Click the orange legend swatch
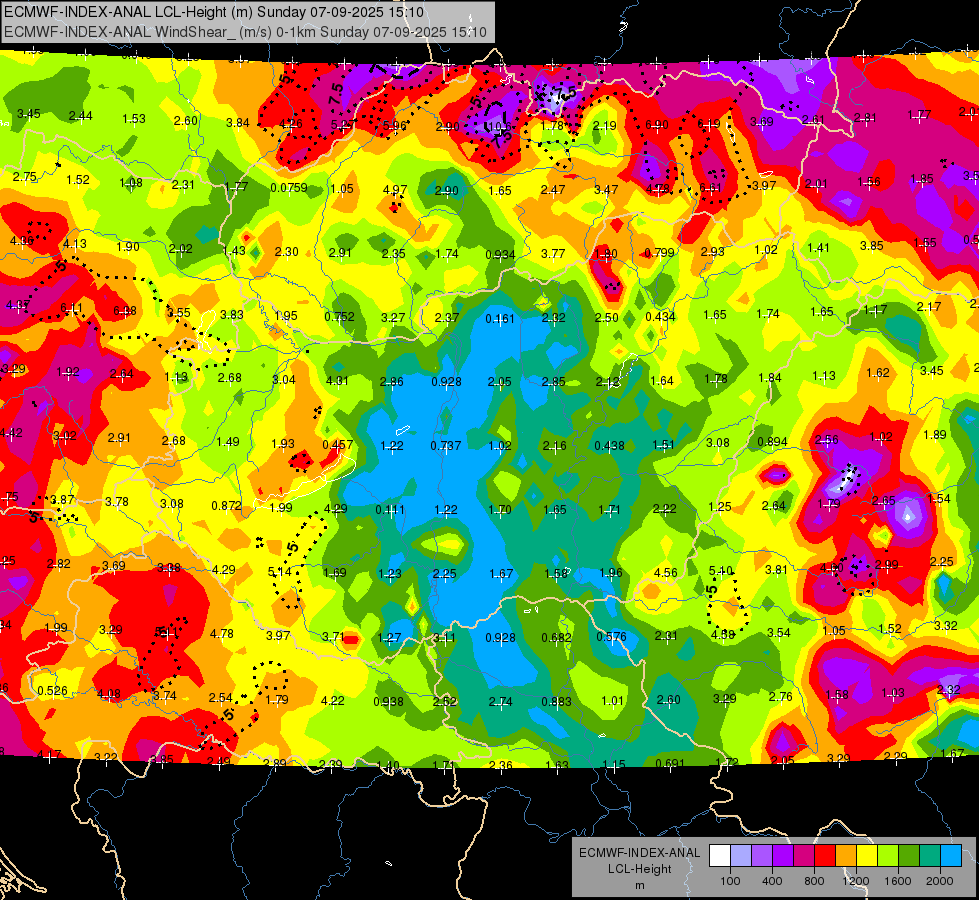The image size is (979, 900). tap(846, 855)
